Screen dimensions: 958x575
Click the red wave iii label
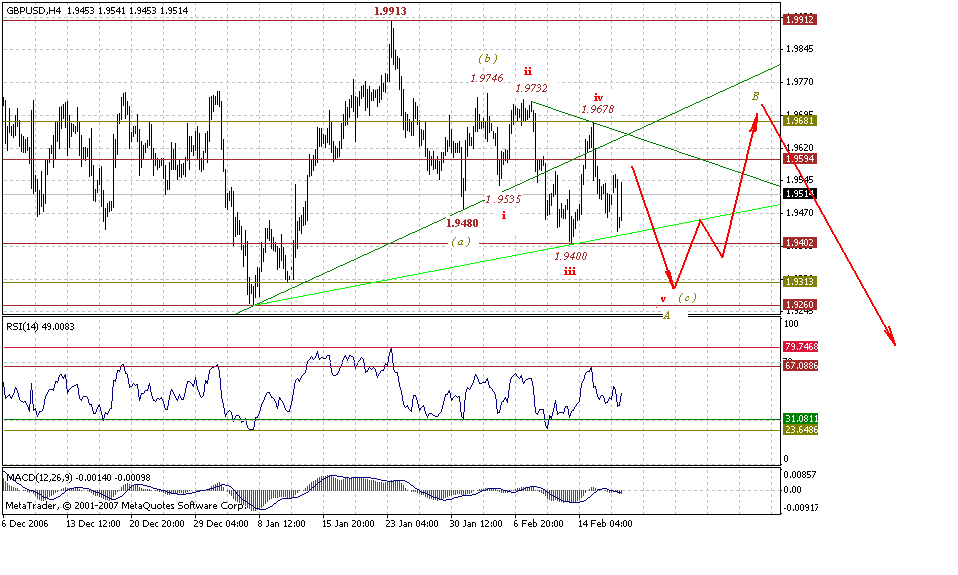pyautogui.click(x=569, y=271)
